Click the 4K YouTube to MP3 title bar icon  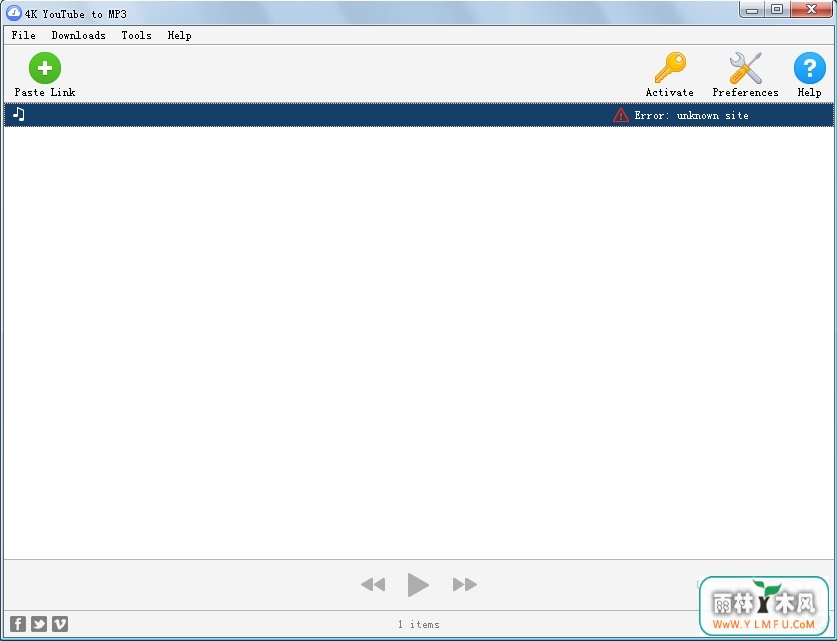[13, 13]
